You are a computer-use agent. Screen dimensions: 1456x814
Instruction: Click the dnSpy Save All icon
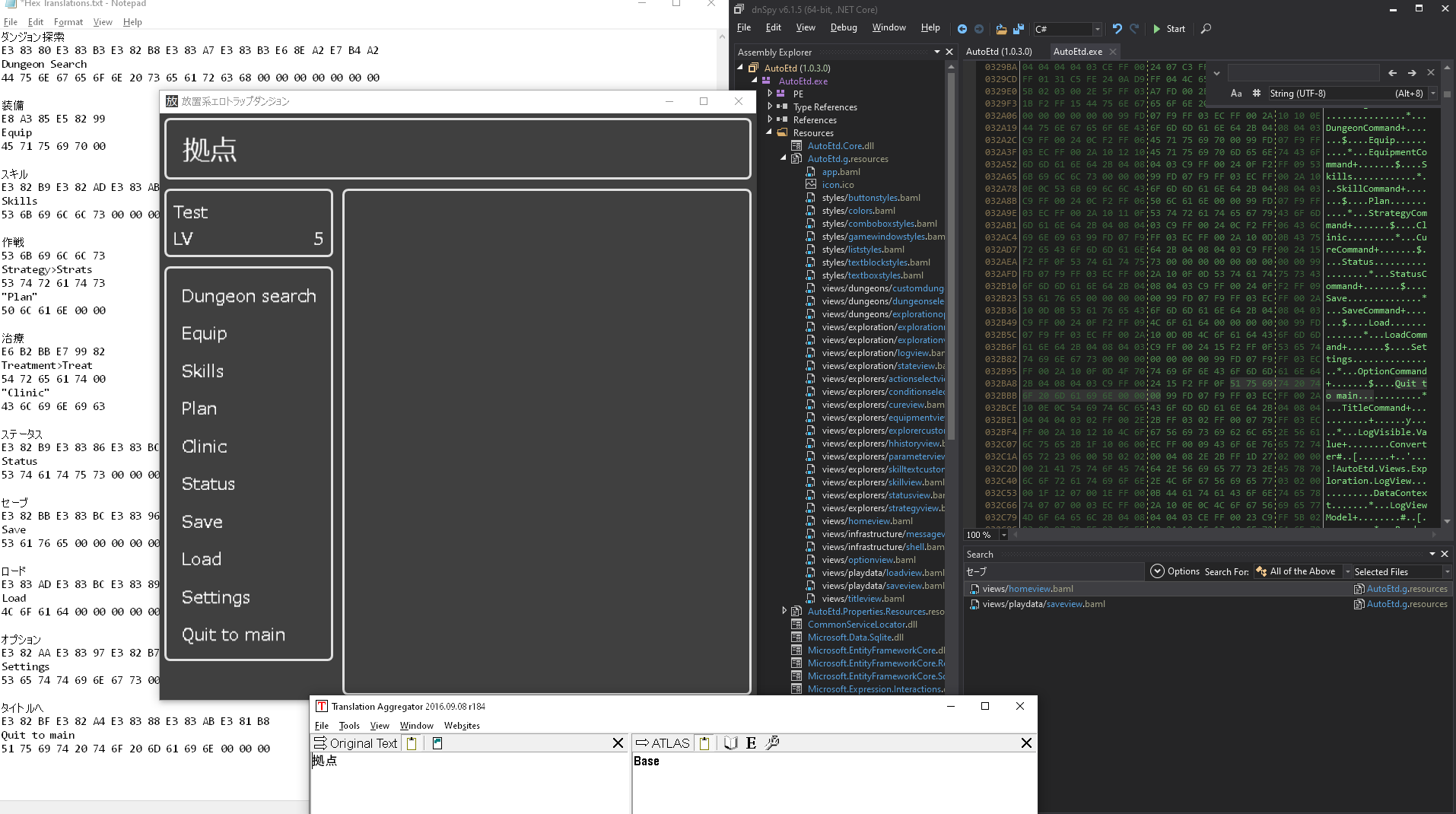pos(1019,29)
